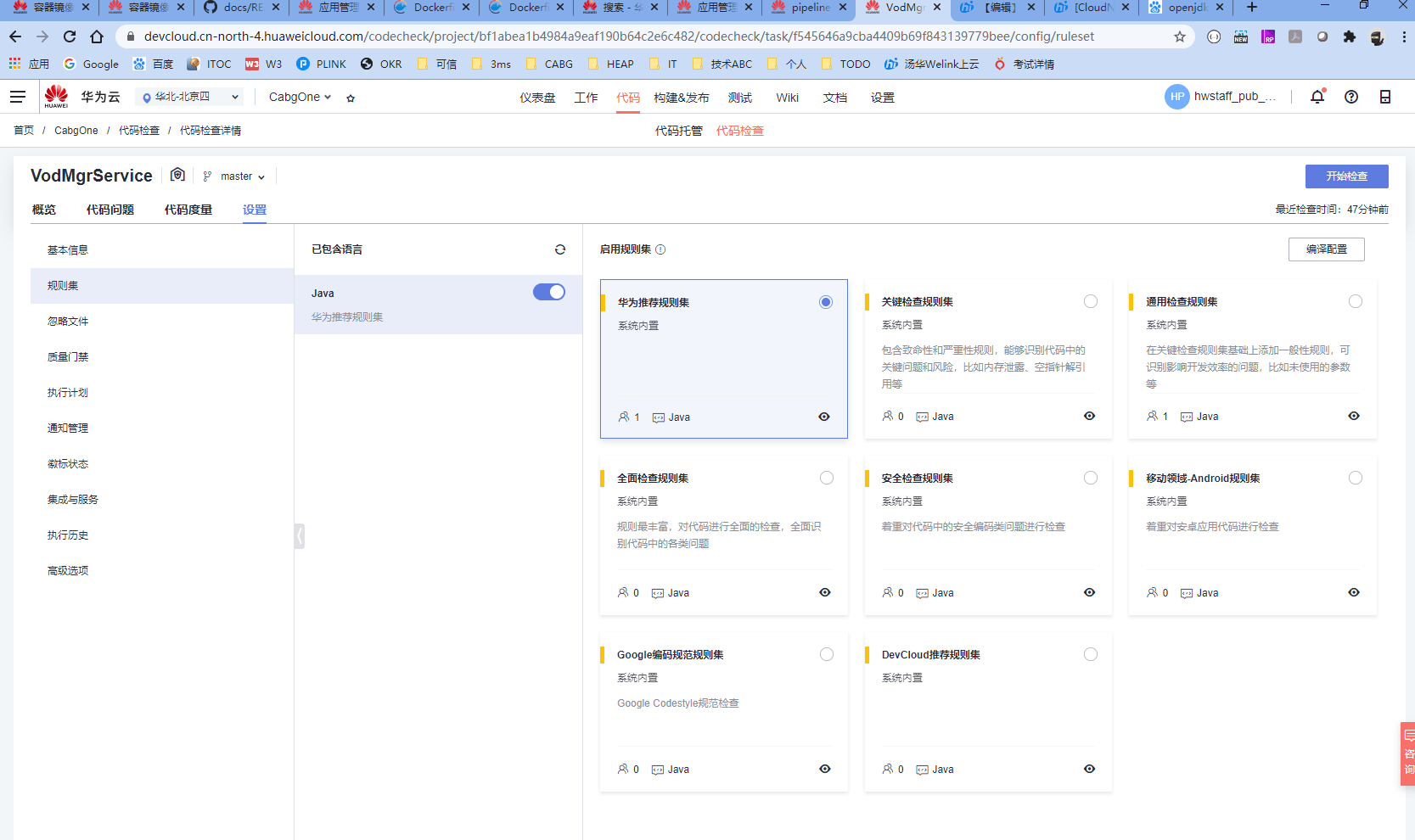Select the 华为推荐规则集 radio button
The image size is (1415, 840).
[x=826, y=302]
